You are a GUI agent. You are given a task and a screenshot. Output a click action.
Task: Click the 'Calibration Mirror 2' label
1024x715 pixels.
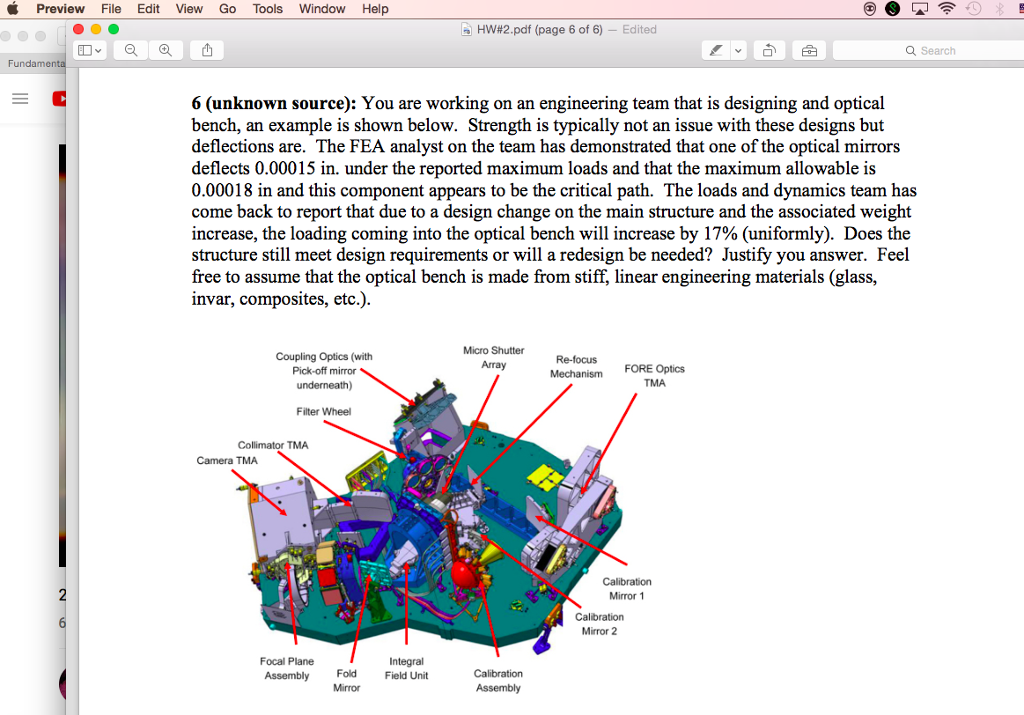click(600, 624)
